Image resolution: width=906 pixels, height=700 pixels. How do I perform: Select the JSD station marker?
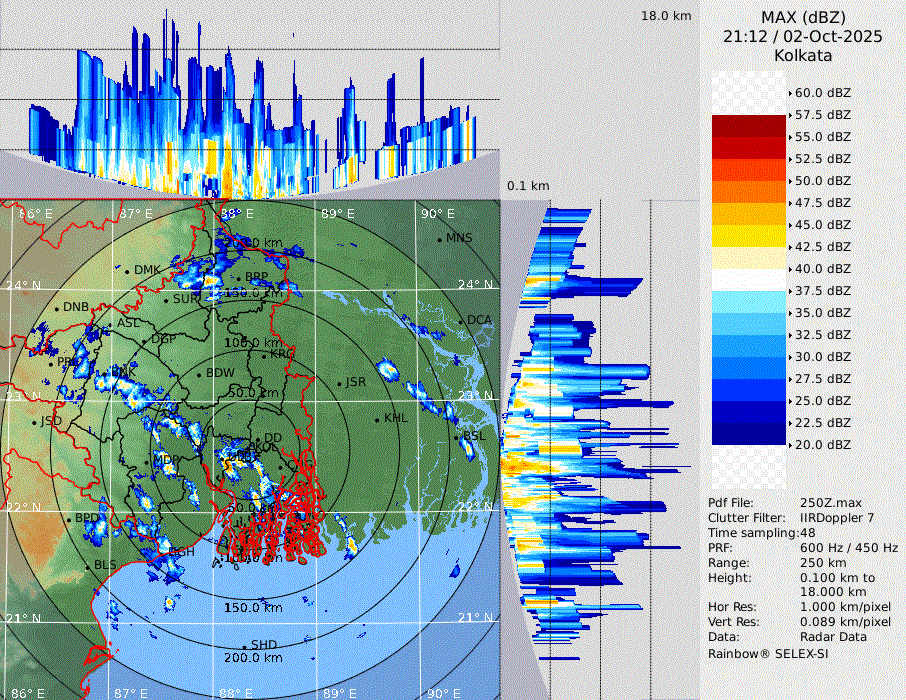click(35, 422)
